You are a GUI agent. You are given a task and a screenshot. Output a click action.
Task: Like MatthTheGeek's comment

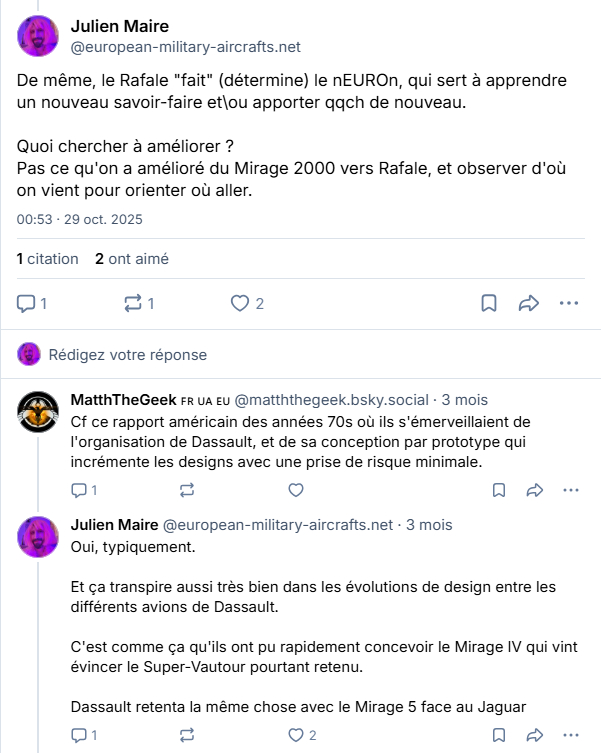(x=295, y=490)
